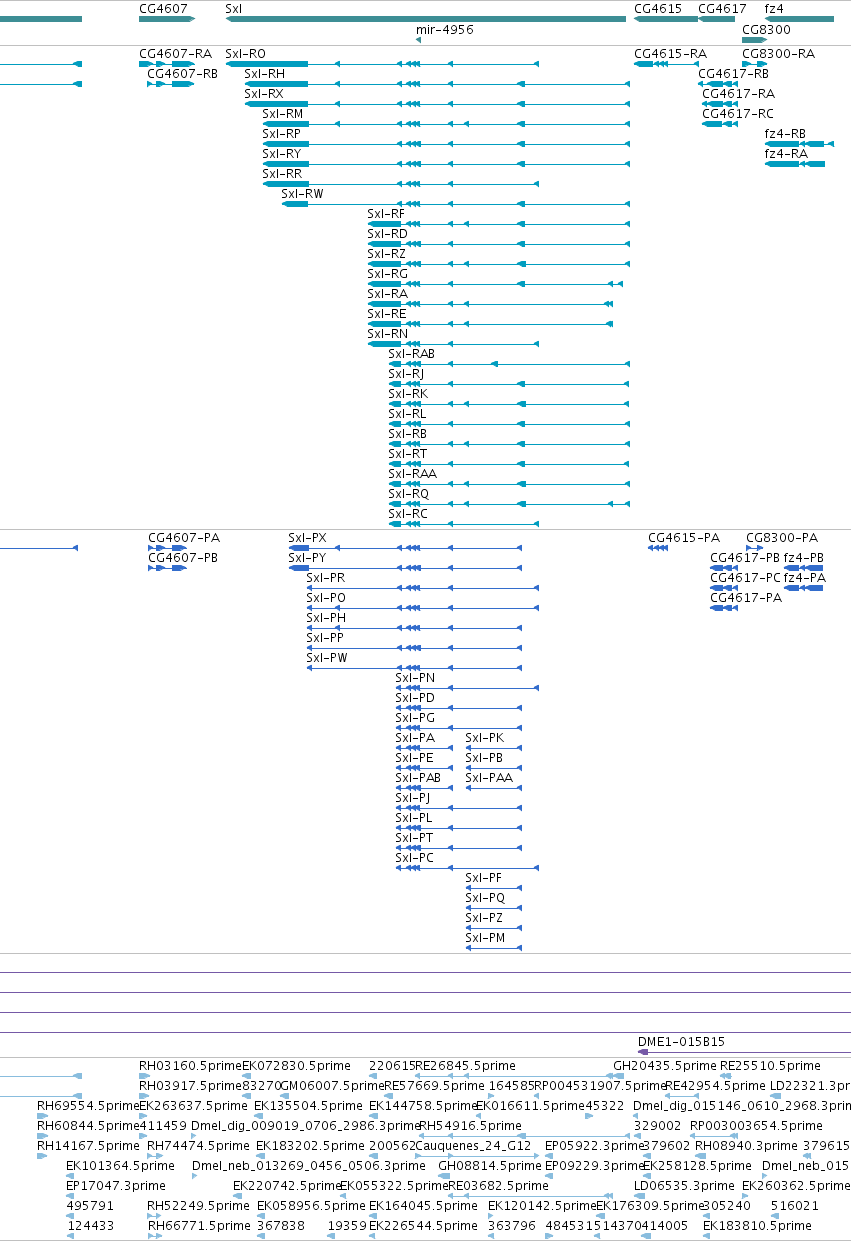Select transcript CG8300-RA
Screen dimensions: 851x1241
(778, 53)
